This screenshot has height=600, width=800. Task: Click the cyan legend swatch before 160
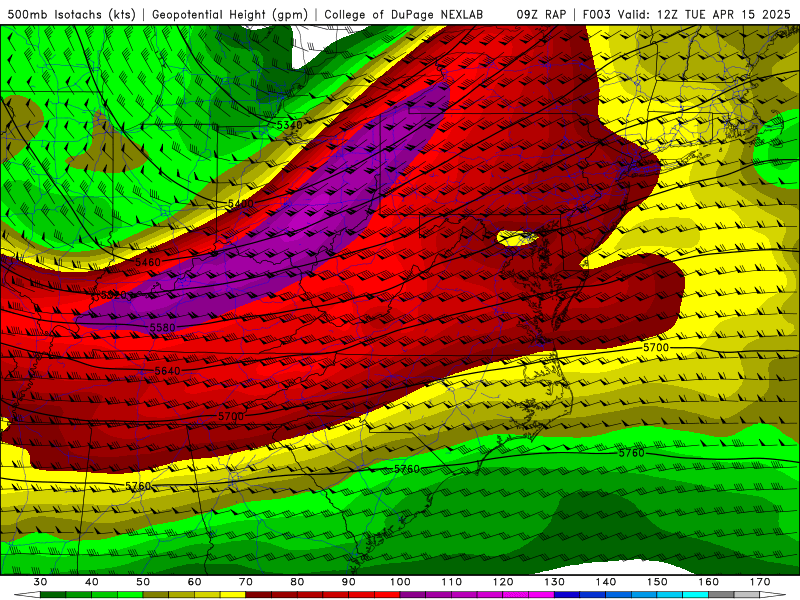tap(696, 595)
